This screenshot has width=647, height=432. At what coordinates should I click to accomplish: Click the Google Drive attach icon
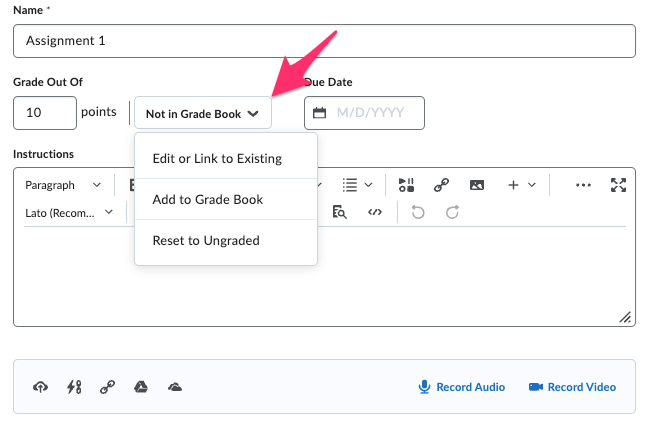[x=141, y=387]
